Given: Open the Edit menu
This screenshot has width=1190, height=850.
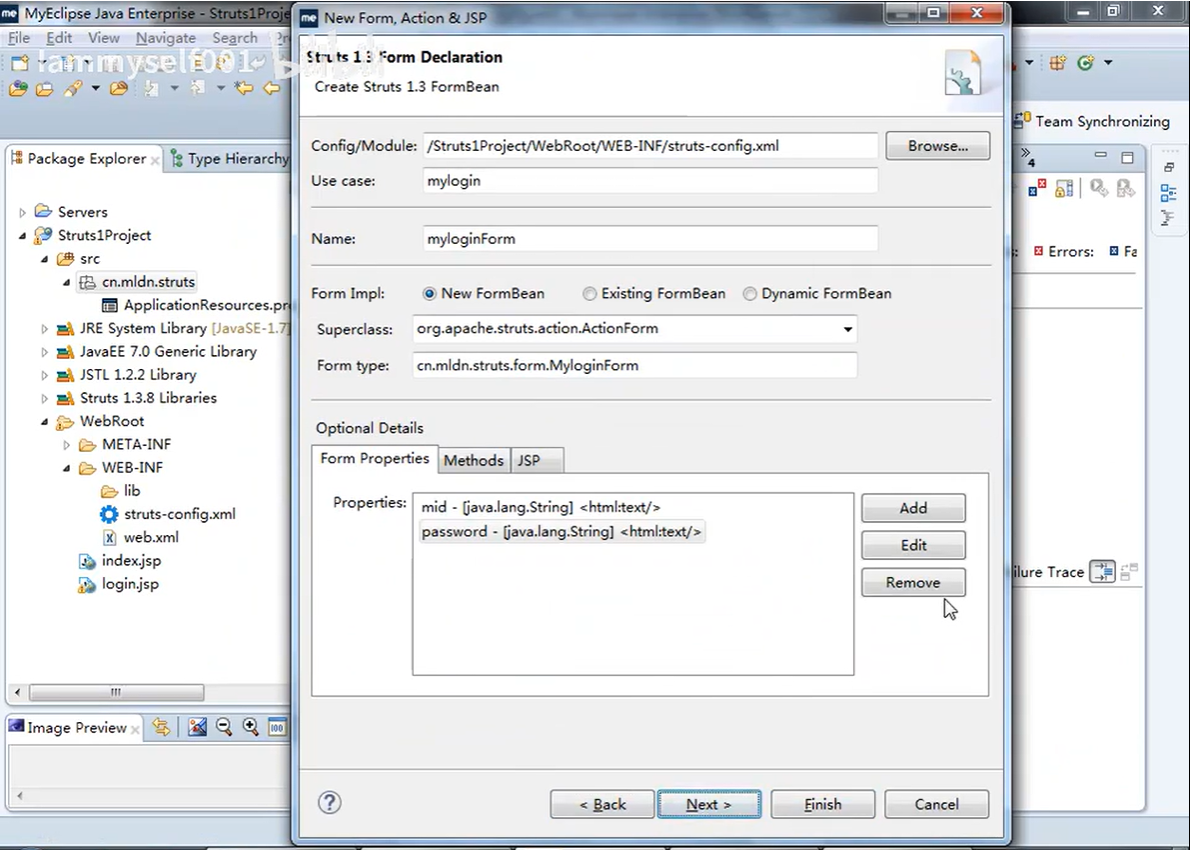Looking at the screenshot, I should click(x=58, y=38).
